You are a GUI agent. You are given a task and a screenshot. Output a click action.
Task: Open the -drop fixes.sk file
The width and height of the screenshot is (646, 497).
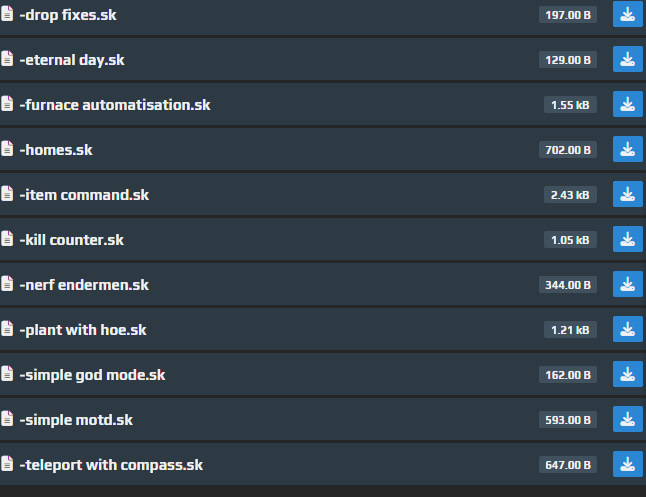pyautogui.click(x=68, y=15)
